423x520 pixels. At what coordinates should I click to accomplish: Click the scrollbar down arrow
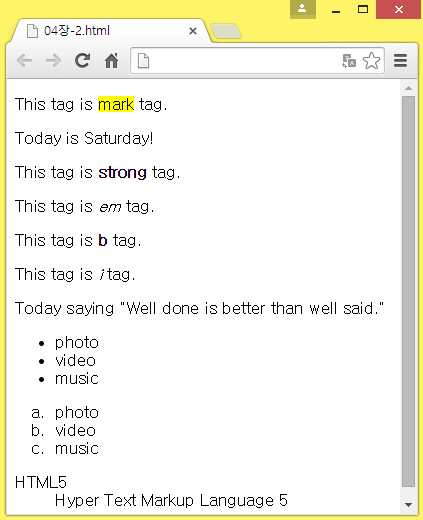[408, 505]
